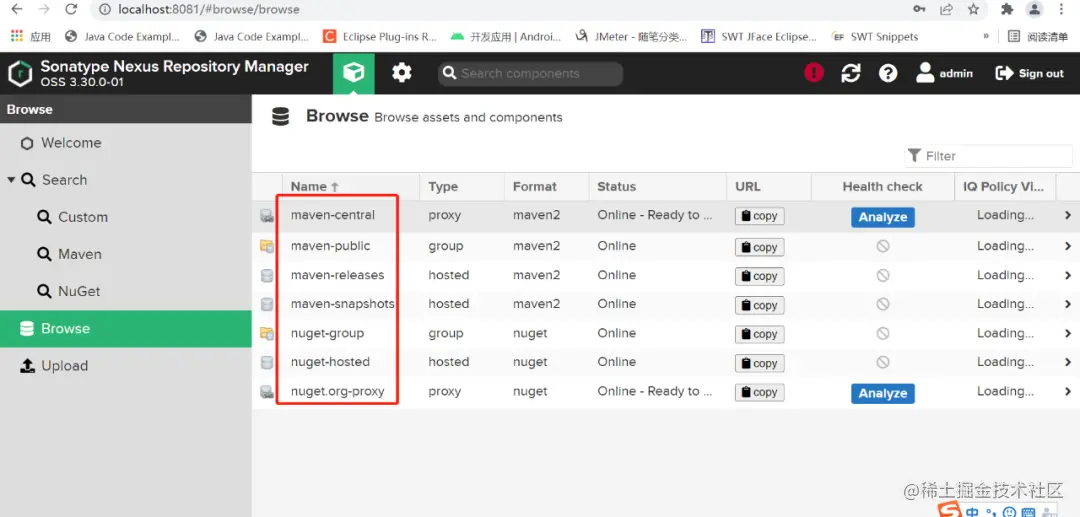Open the nuget-hosted repository row
1080x517 pixels.
666,362
